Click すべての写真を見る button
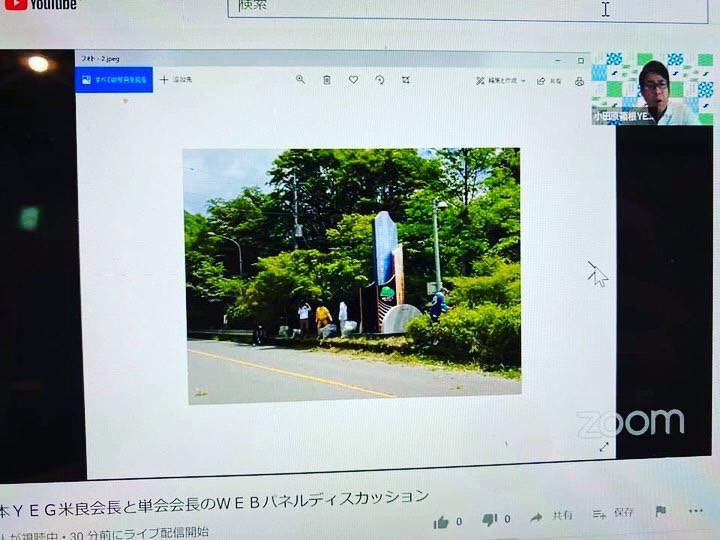This screenshot has width=720, height=540. pos(114,79)
